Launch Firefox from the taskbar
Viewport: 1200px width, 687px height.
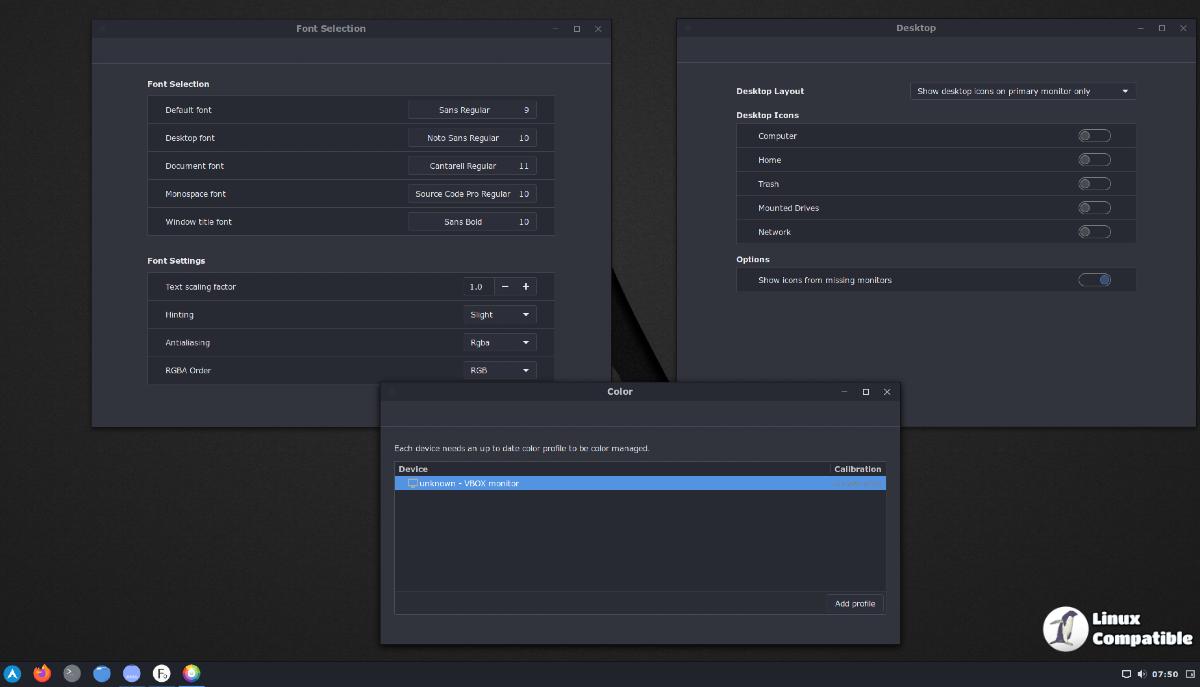(42, 673)
